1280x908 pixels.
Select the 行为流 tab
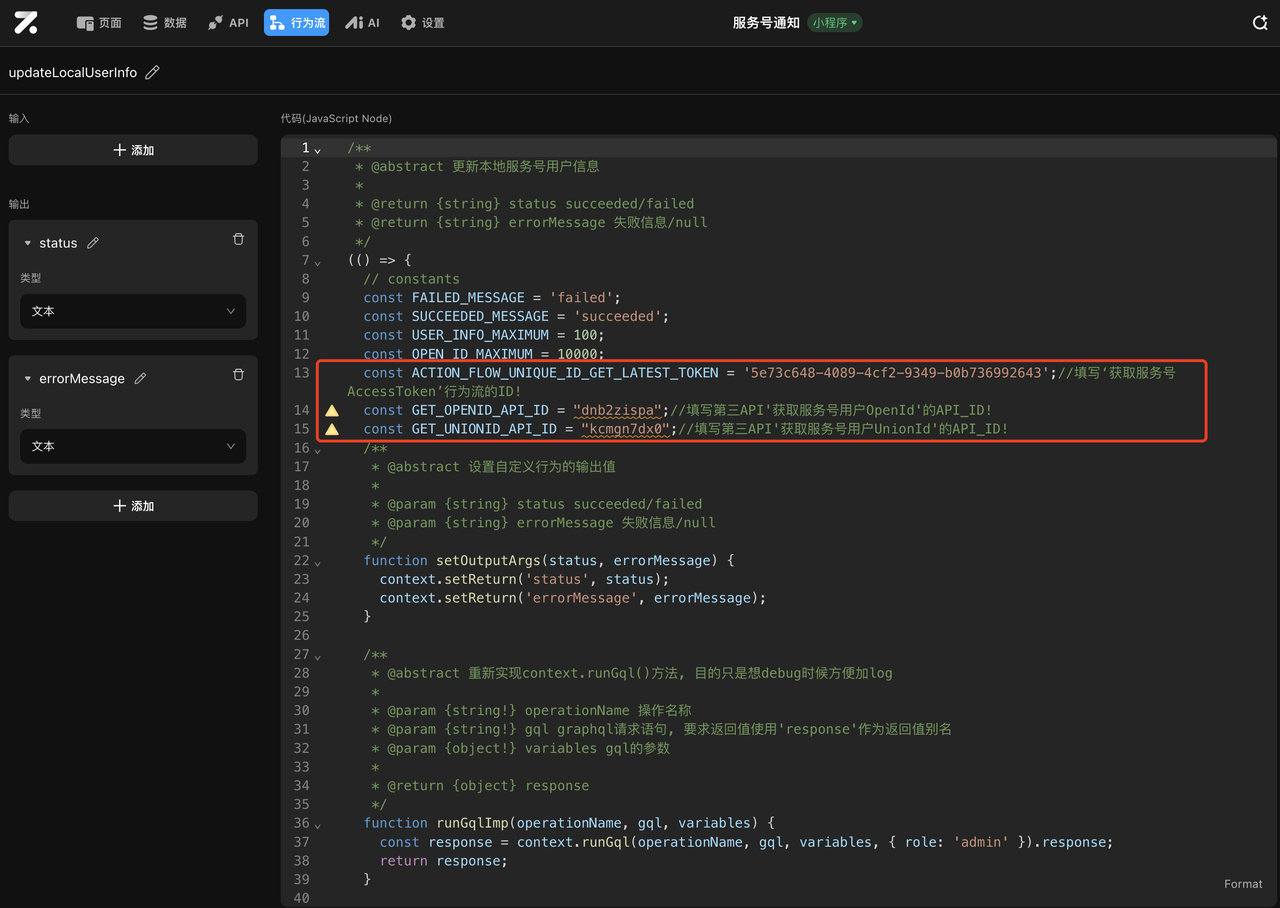click(x=296, y=22)
